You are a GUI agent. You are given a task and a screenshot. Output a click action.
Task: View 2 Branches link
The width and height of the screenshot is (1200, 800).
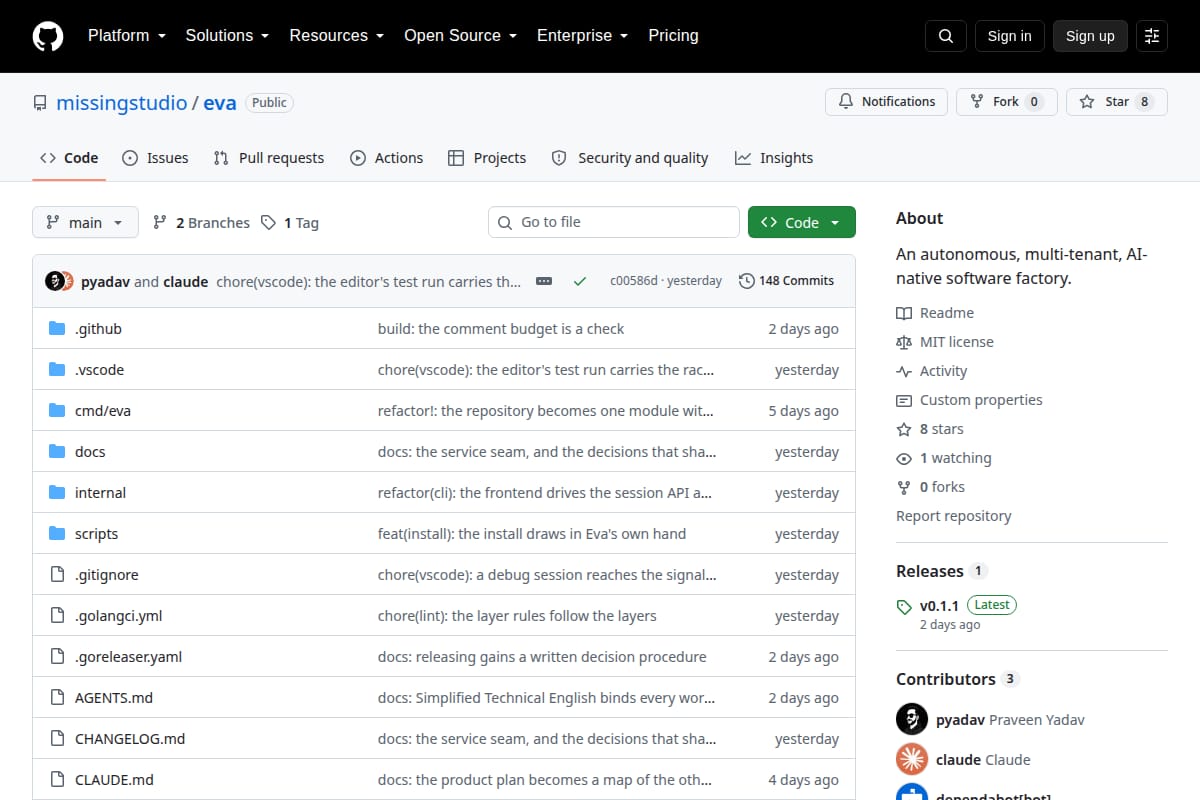click(201, 223)
